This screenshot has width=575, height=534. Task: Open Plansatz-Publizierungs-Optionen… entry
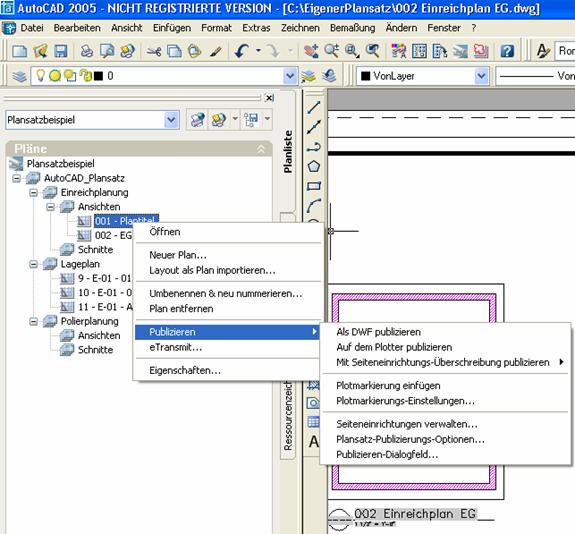(410, 439)
